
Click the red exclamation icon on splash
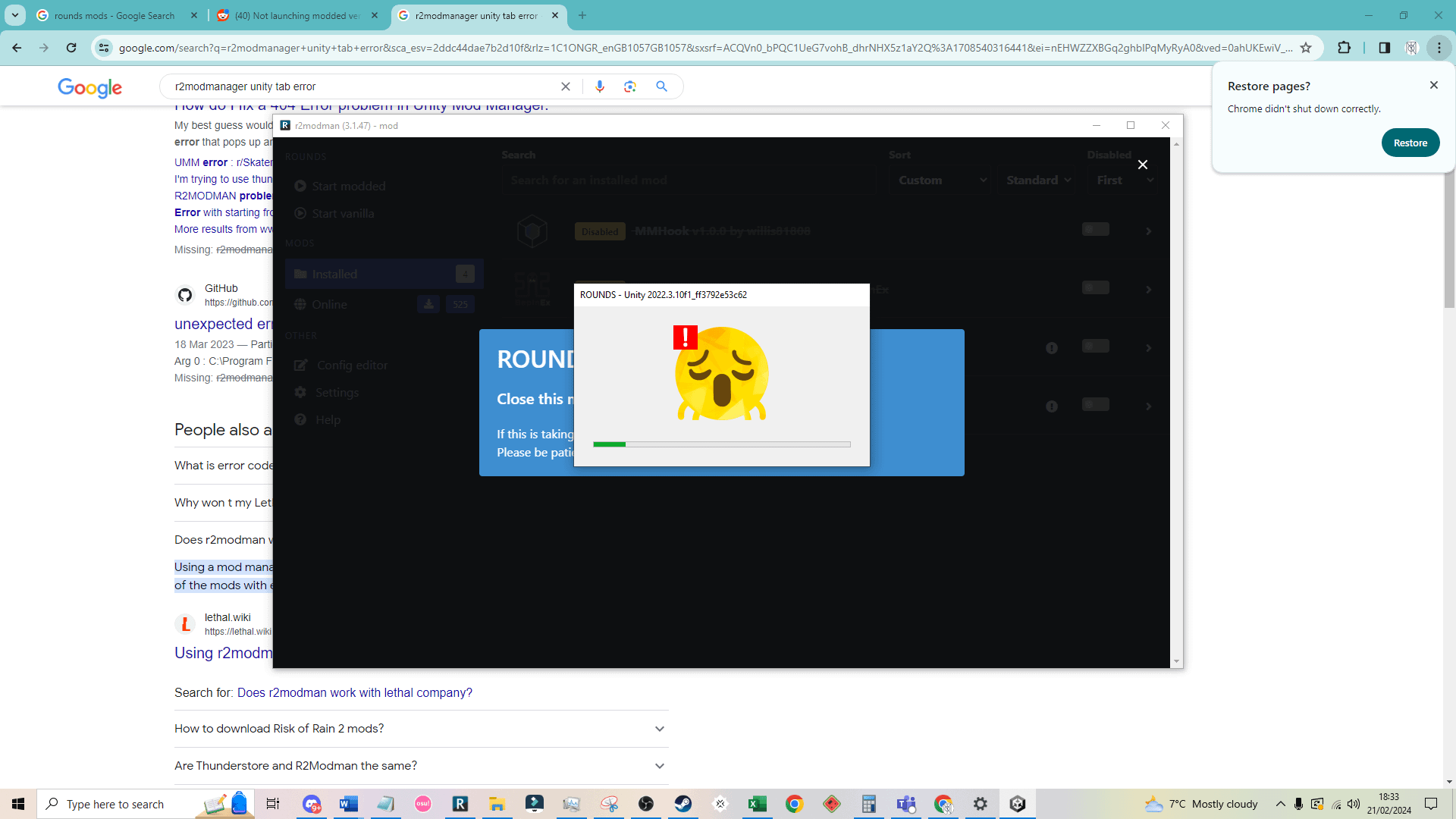(x=685, y=337)
